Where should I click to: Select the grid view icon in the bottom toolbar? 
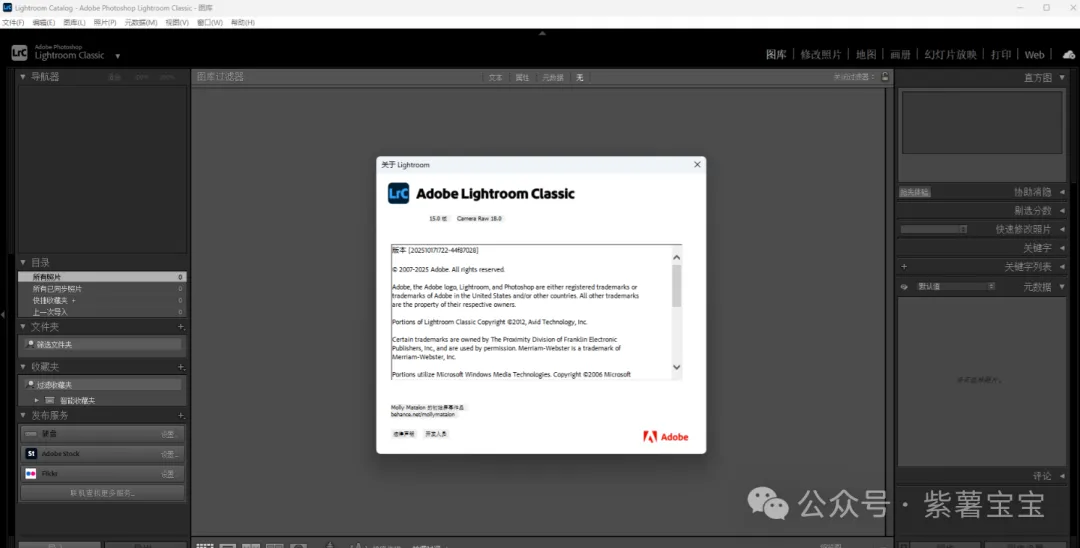204,545
